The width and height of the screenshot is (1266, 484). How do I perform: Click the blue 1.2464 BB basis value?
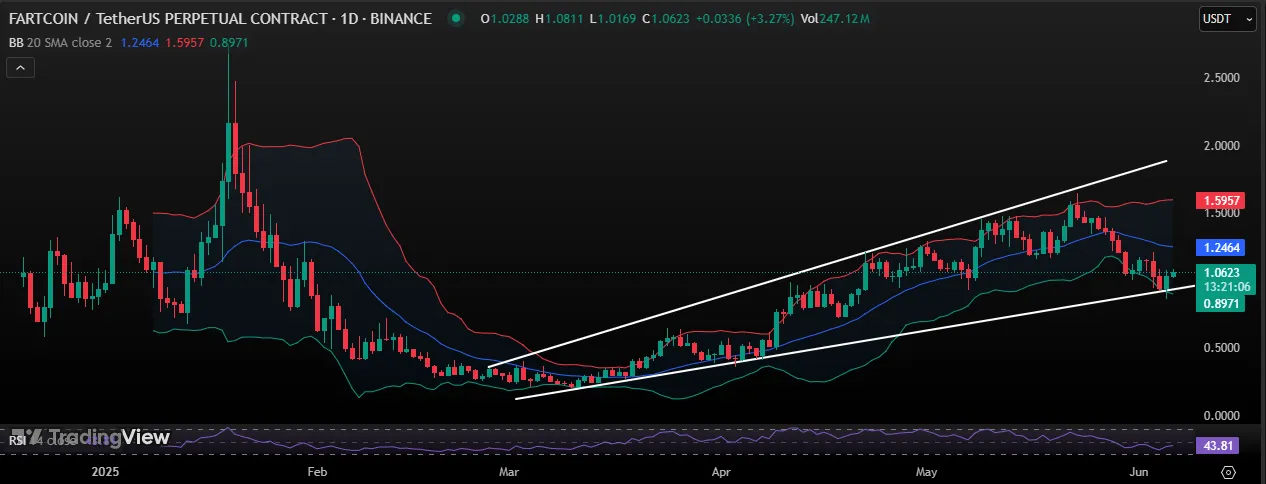139,43
